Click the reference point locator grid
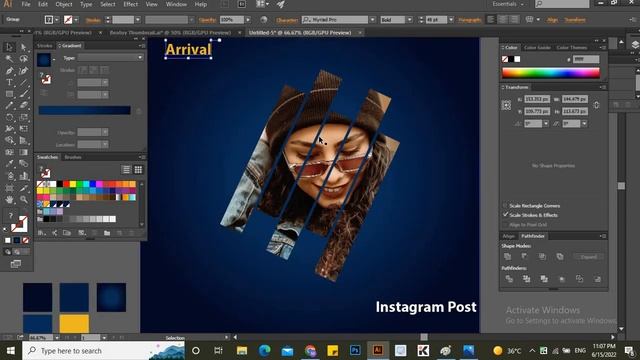The image size is (640, 360). 506,105
